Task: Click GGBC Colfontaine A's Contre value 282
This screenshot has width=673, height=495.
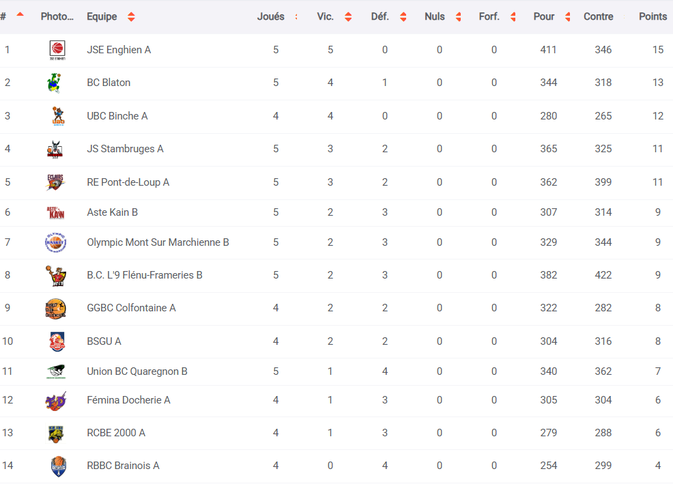Action: tap(603, 308)
